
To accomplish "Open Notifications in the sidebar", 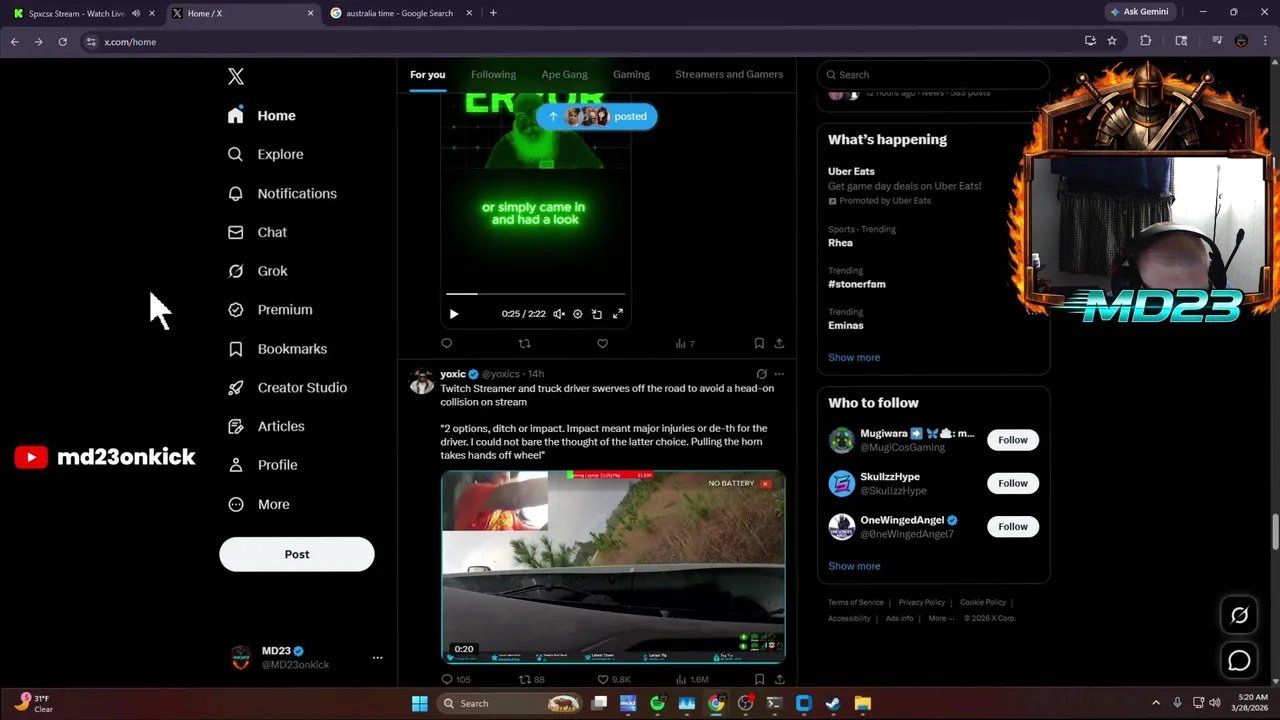I will (x=283, y=193).
